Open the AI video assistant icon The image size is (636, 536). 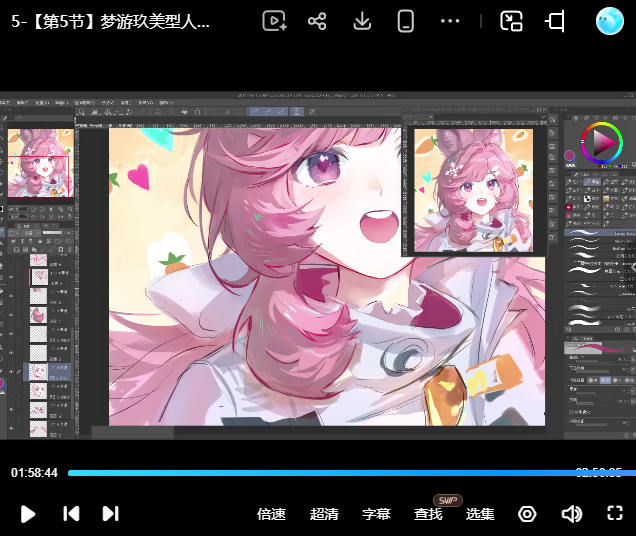275,21
